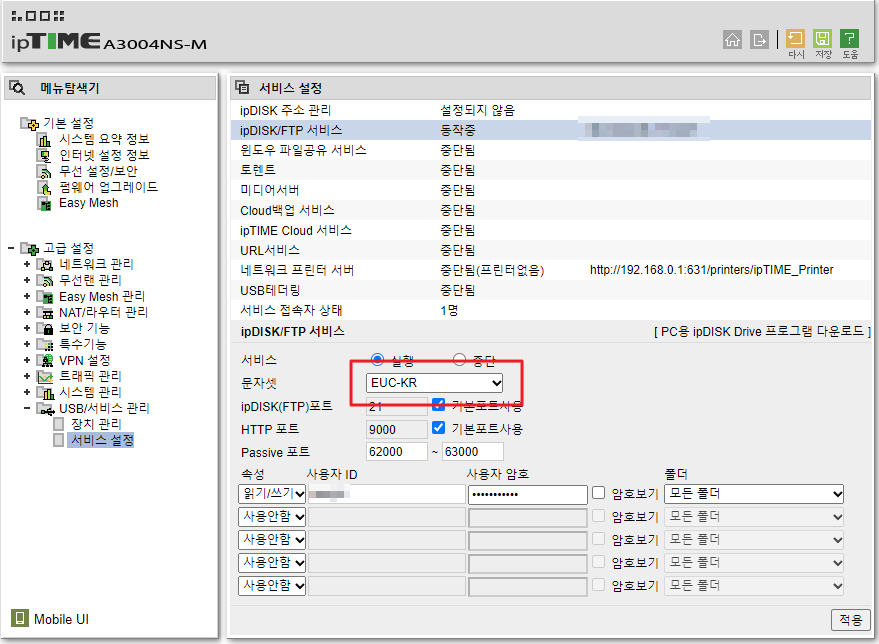This screenshot has height=644, width=879.
Task: Open 시스템 요약 정보 menu item
Action: tap(104, 139)
